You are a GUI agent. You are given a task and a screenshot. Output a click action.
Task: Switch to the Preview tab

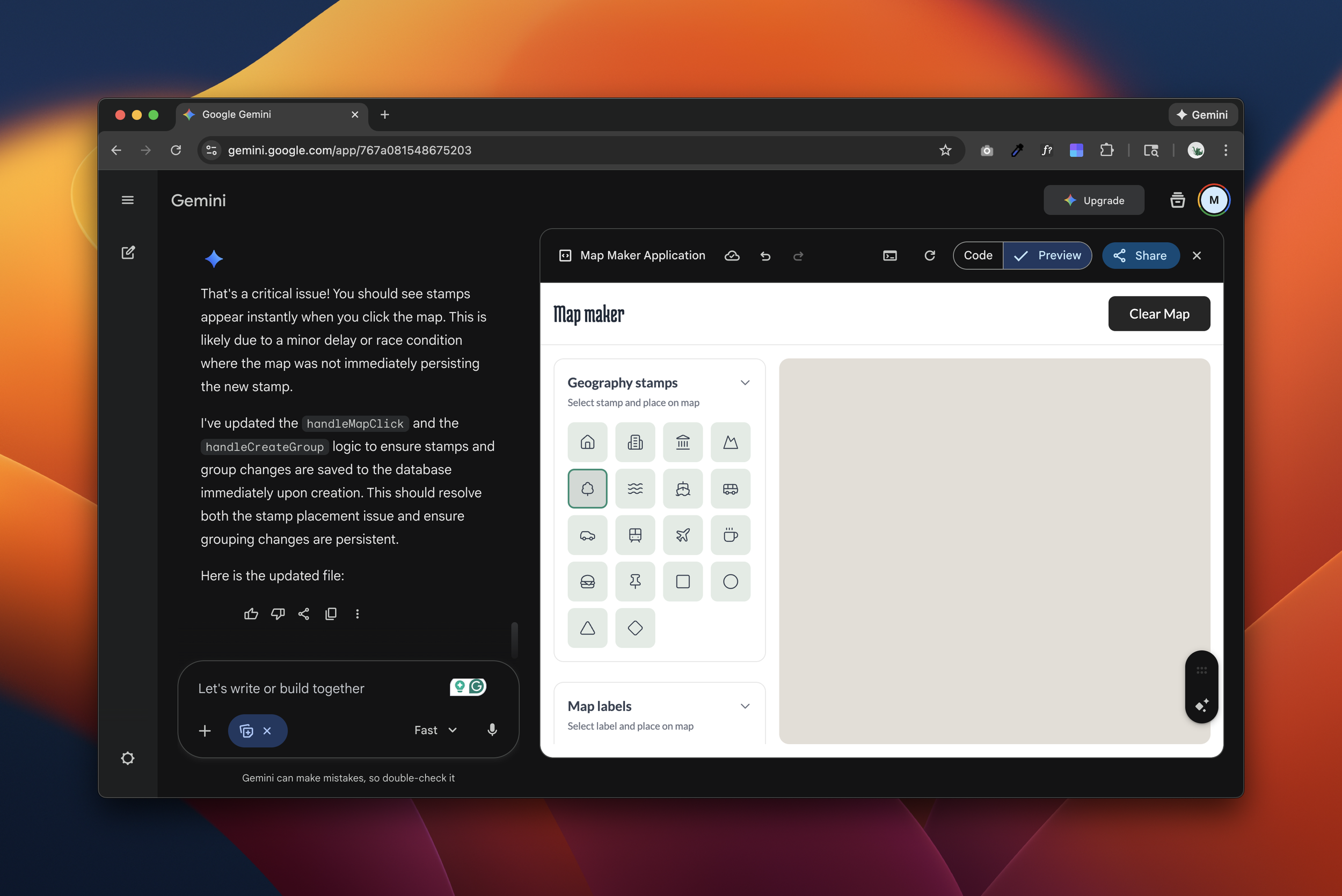[x=1048, y=256]
